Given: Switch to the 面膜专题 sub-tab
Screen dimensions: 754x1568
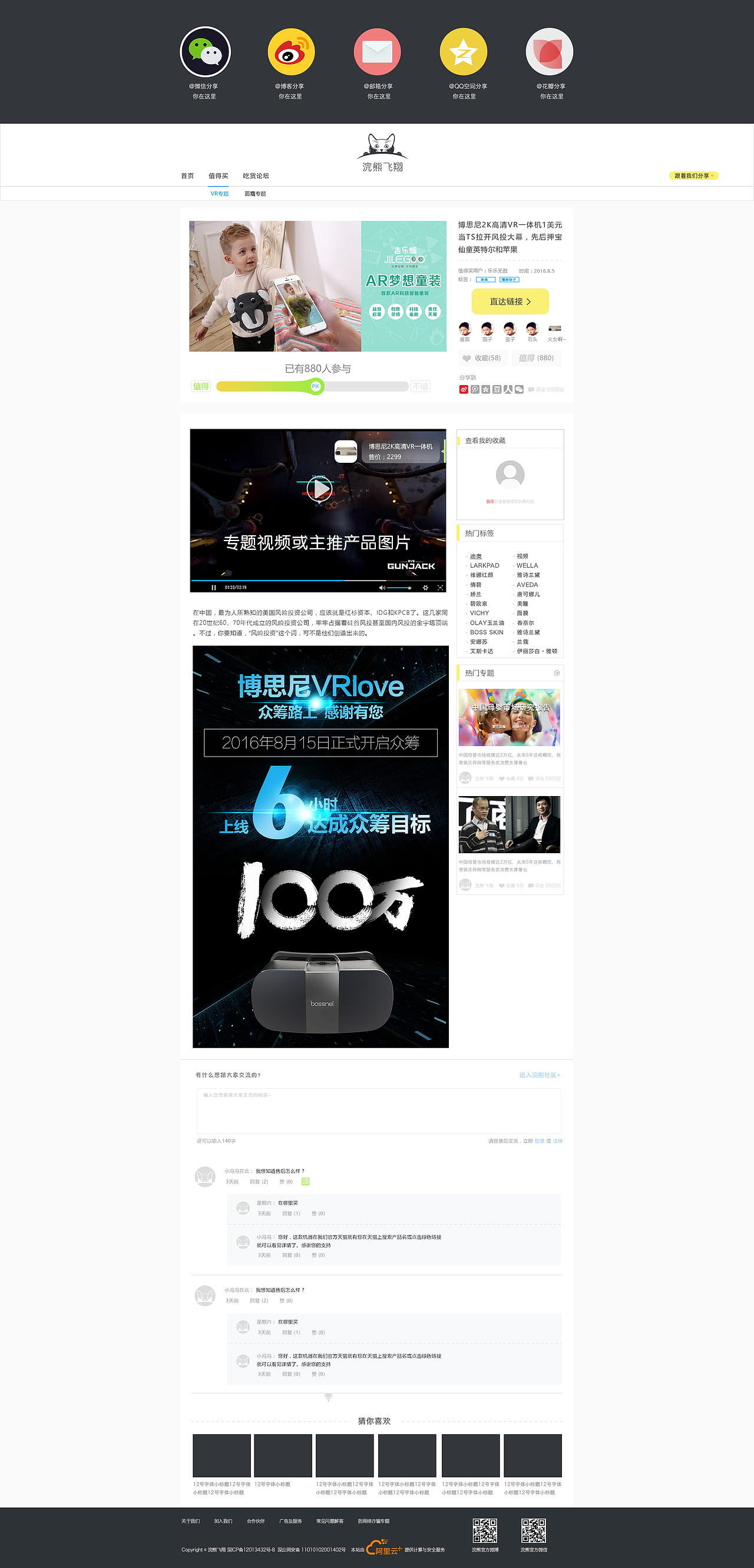Looking at the screenshot, I should (x=255, y=194).
